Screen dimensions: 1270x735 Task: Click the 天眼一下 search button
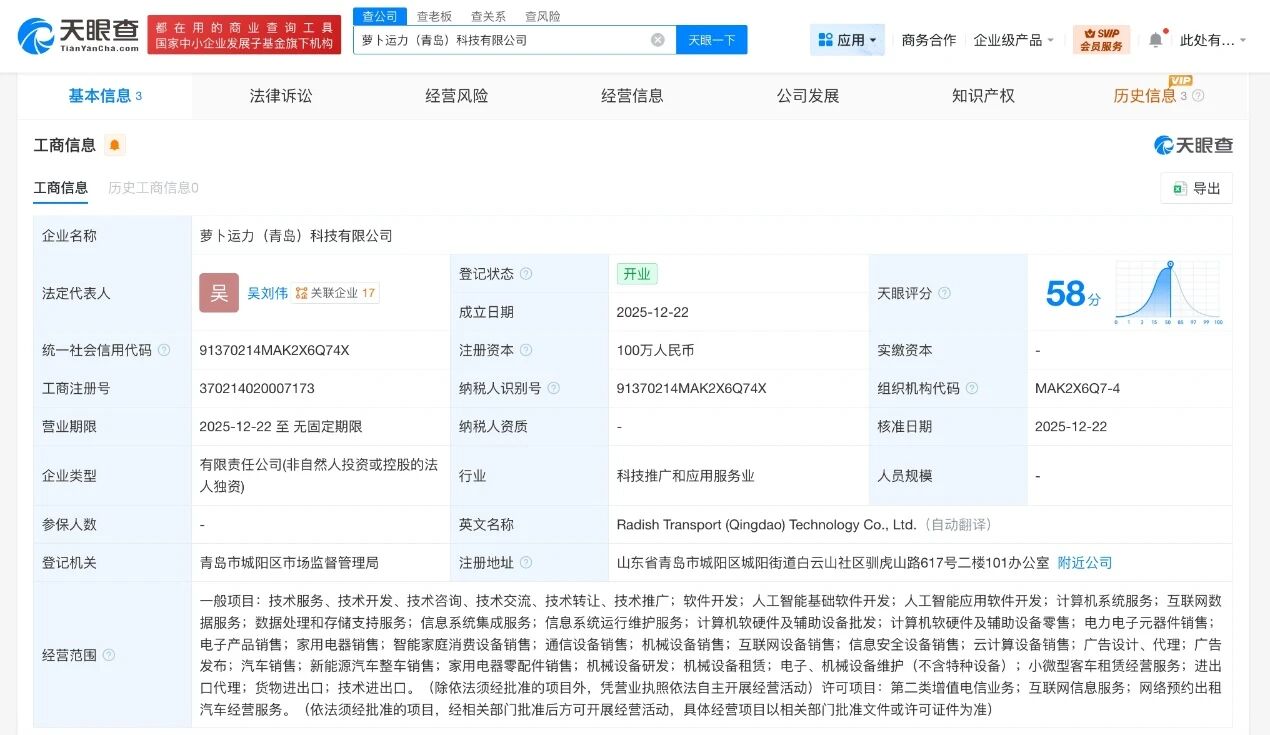712,40
